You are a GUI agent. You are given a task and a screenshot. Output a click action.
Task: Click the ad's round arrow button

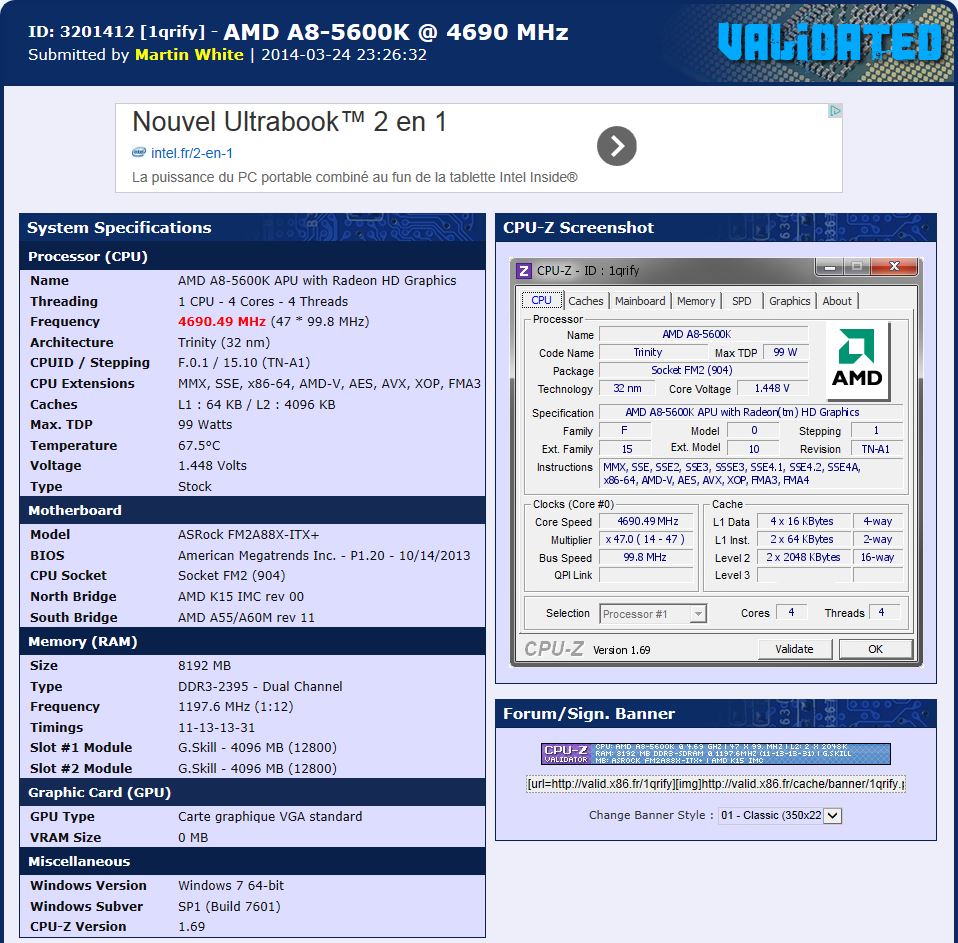[616, 146]
